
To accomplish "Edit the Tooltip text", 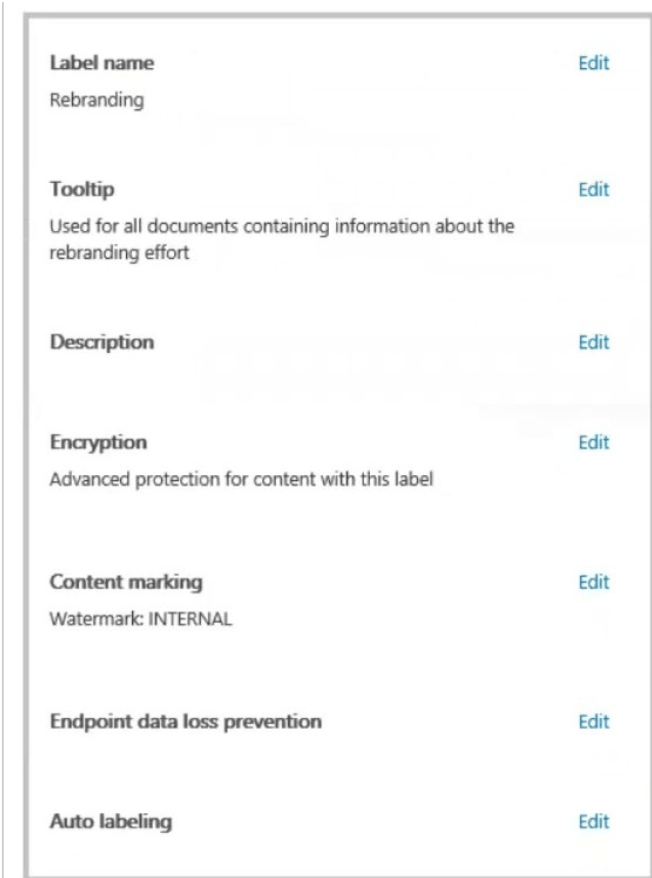I will 593,189.
